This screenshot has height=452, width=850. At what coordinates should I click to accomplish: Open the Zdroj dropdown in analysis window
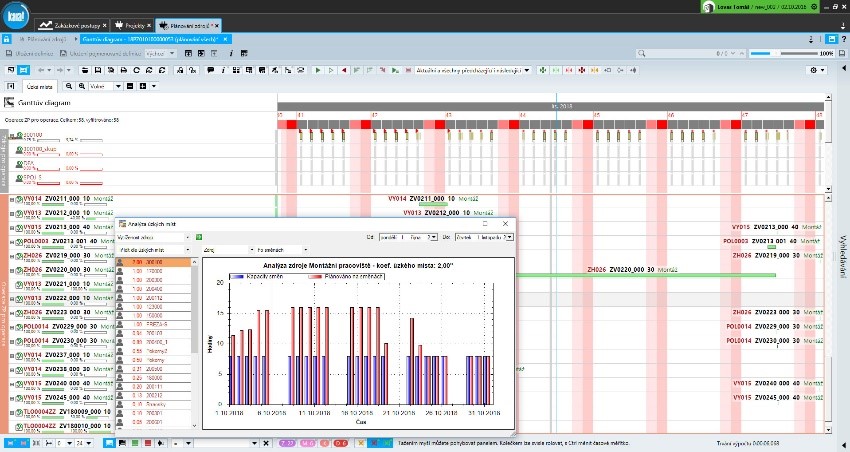(x=228, y=250)
